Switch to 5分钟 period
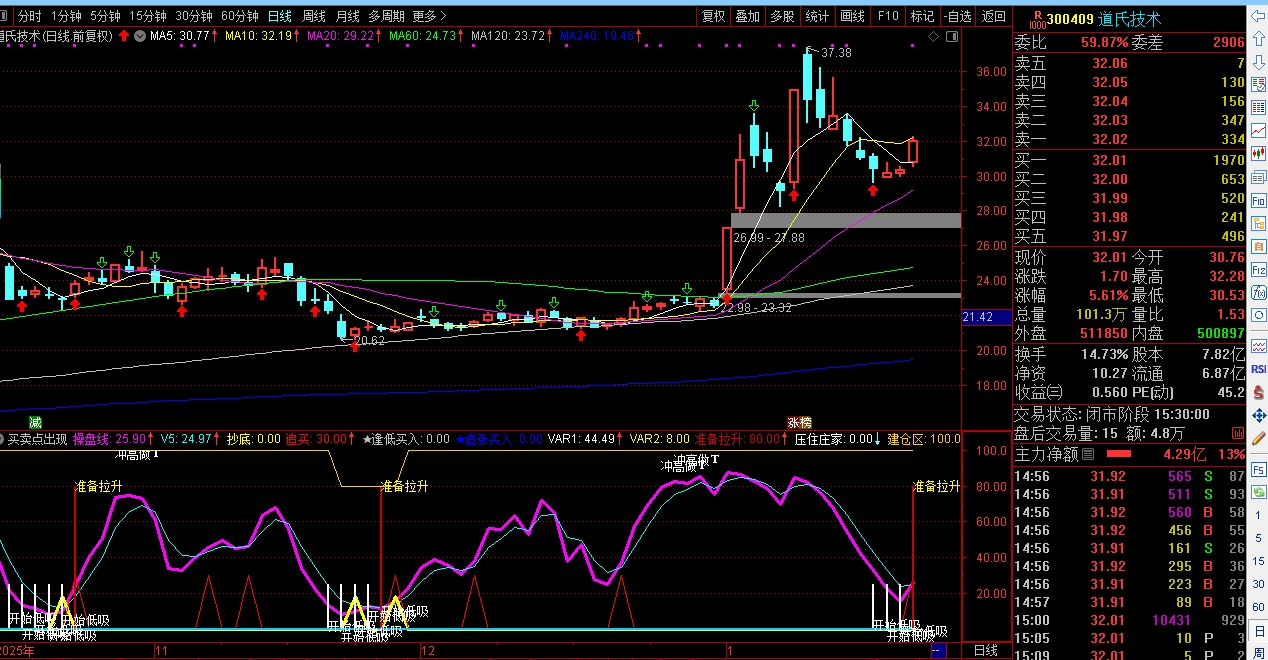This screenshot has width=1268, height=660. tap(105, 16)
